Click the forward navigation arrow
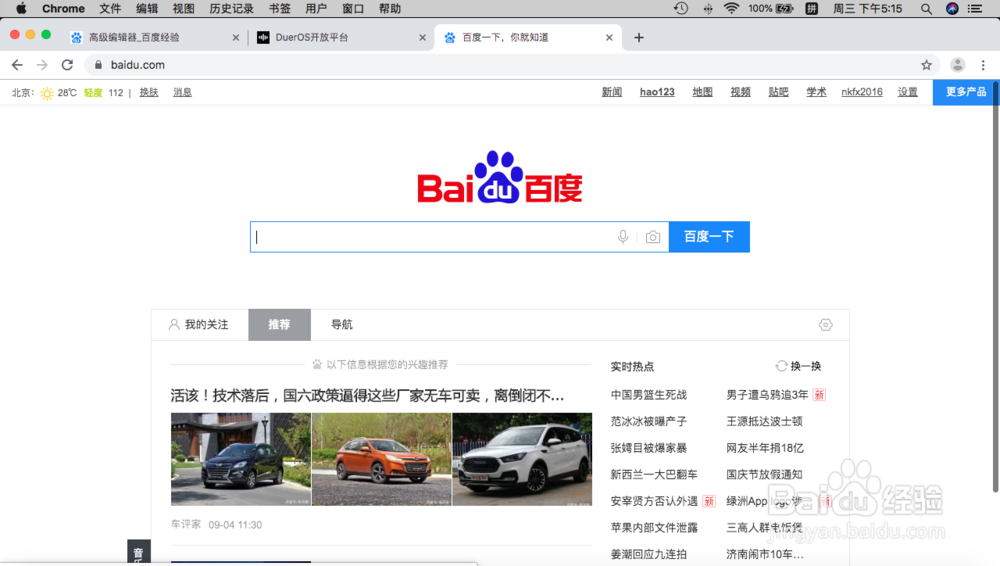Screen dimensions: 1000x566 [x=42, y=64]
